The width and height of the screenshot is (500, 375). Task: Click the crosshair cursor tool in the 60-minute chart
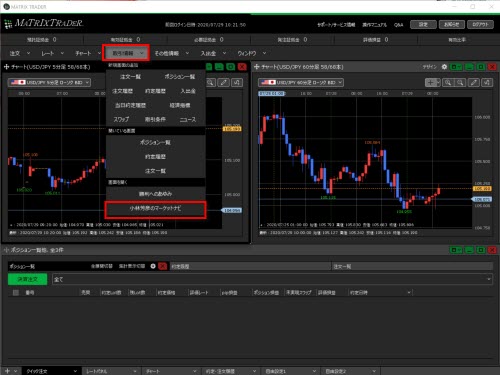click(432, 82)
